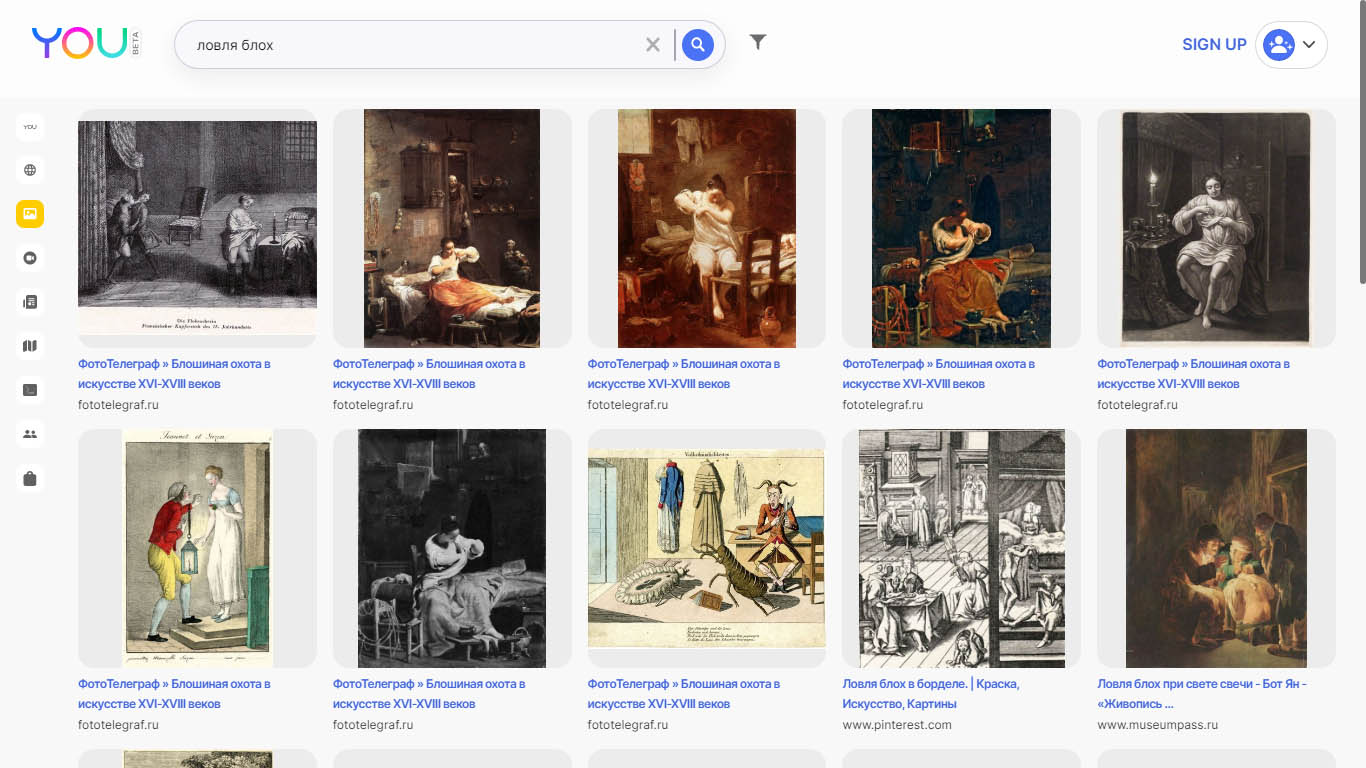
Task: Select the Images search icon in sidebar
Action: [x=30, y=214]
